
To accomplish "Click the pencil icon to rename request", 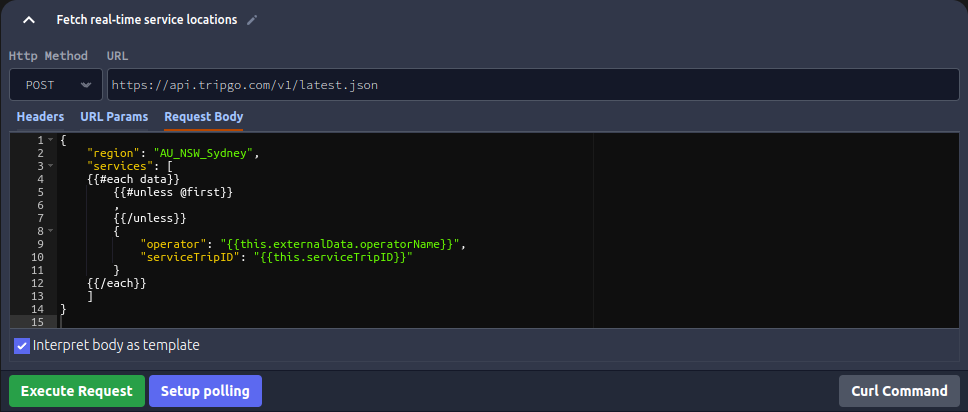I will (x=252, y=20).
